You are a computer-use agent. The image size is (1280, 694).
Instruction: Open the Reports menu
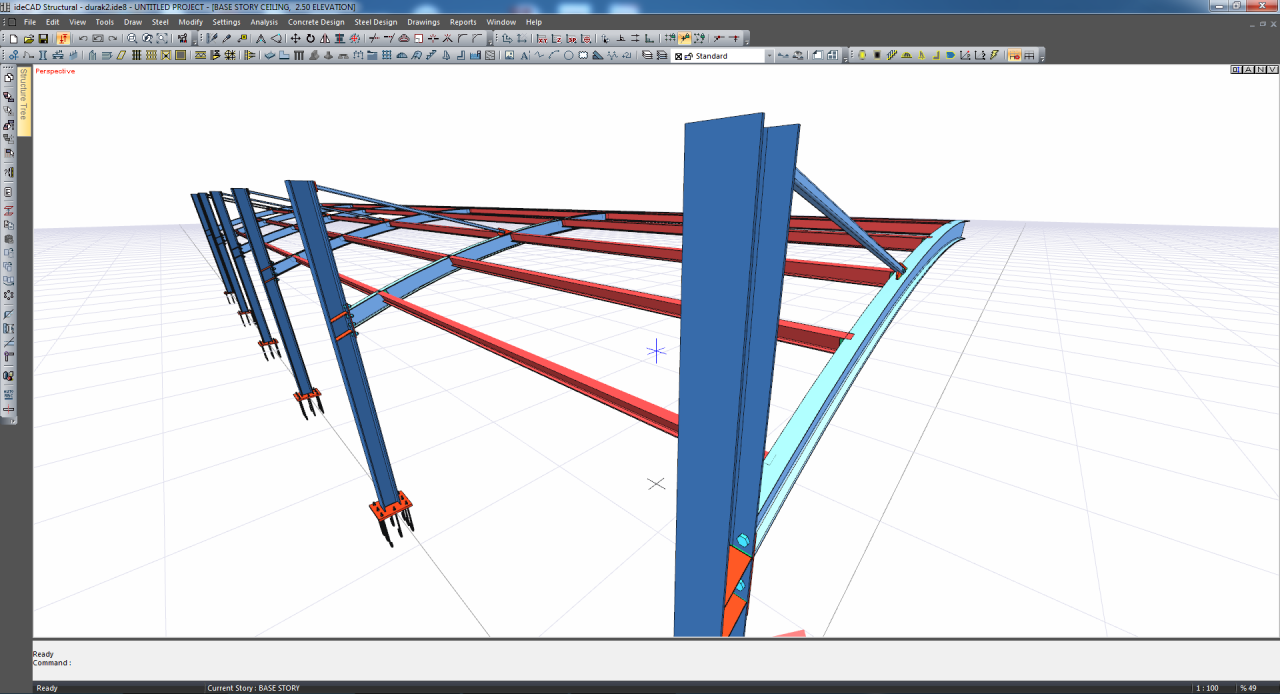tap(463, 22)
